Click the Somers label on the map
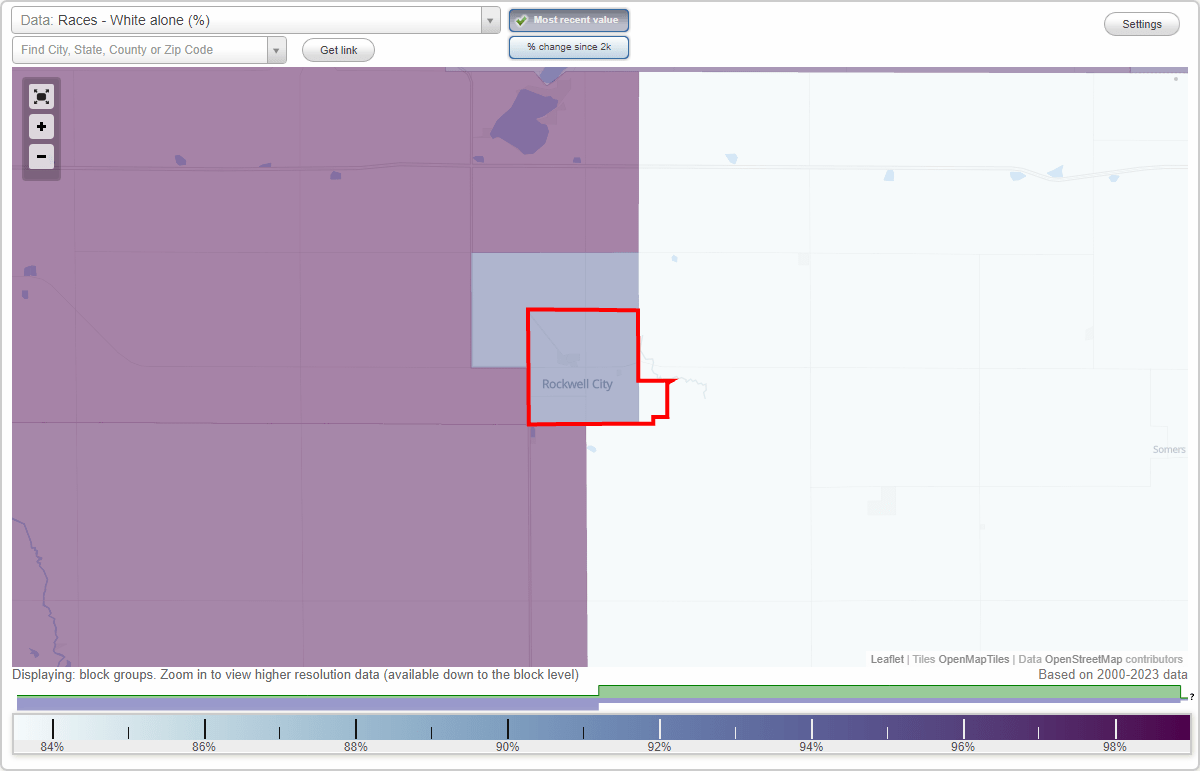 coord(1168,449)
